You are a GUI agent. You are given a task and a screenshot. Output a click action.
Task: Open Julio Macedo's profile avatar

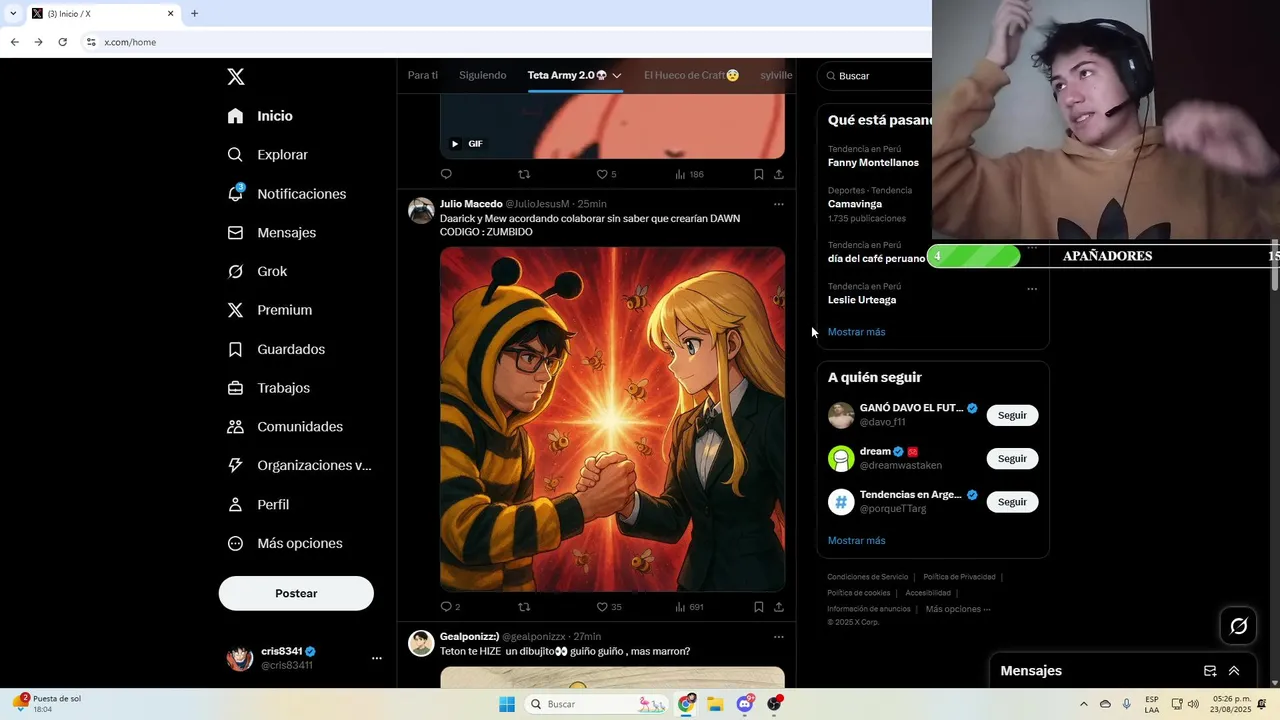pos(421,210)
